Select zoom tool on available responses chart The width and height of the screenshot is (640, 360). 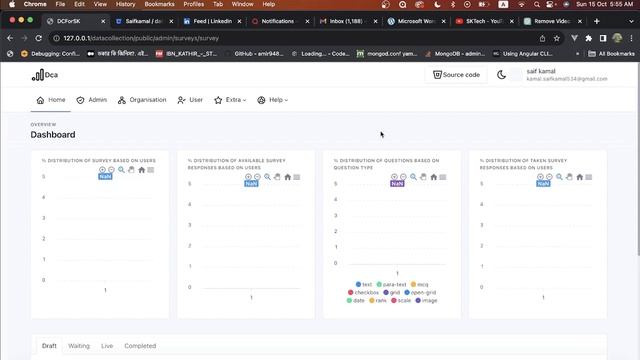[267, 177]
